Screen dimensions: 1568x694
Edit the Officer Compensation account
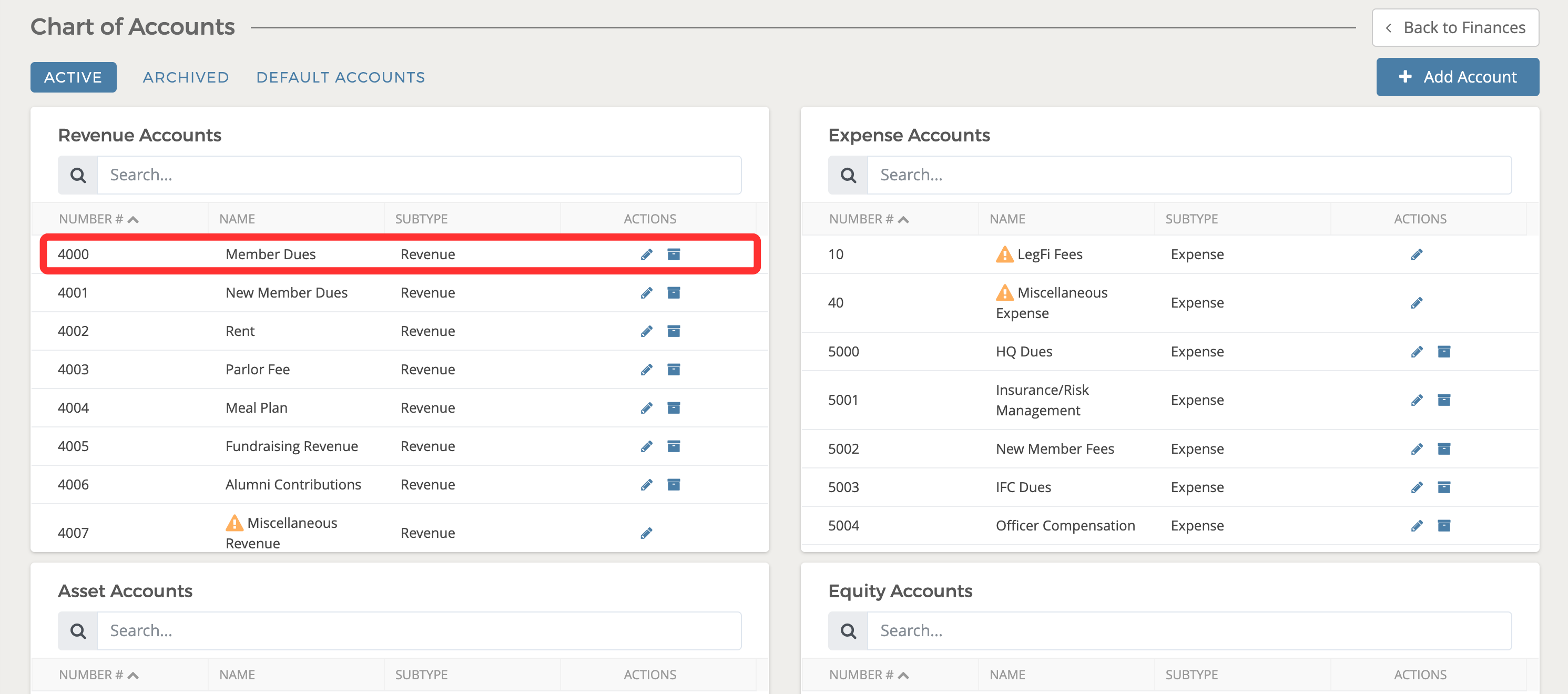tap(1417, 525)
